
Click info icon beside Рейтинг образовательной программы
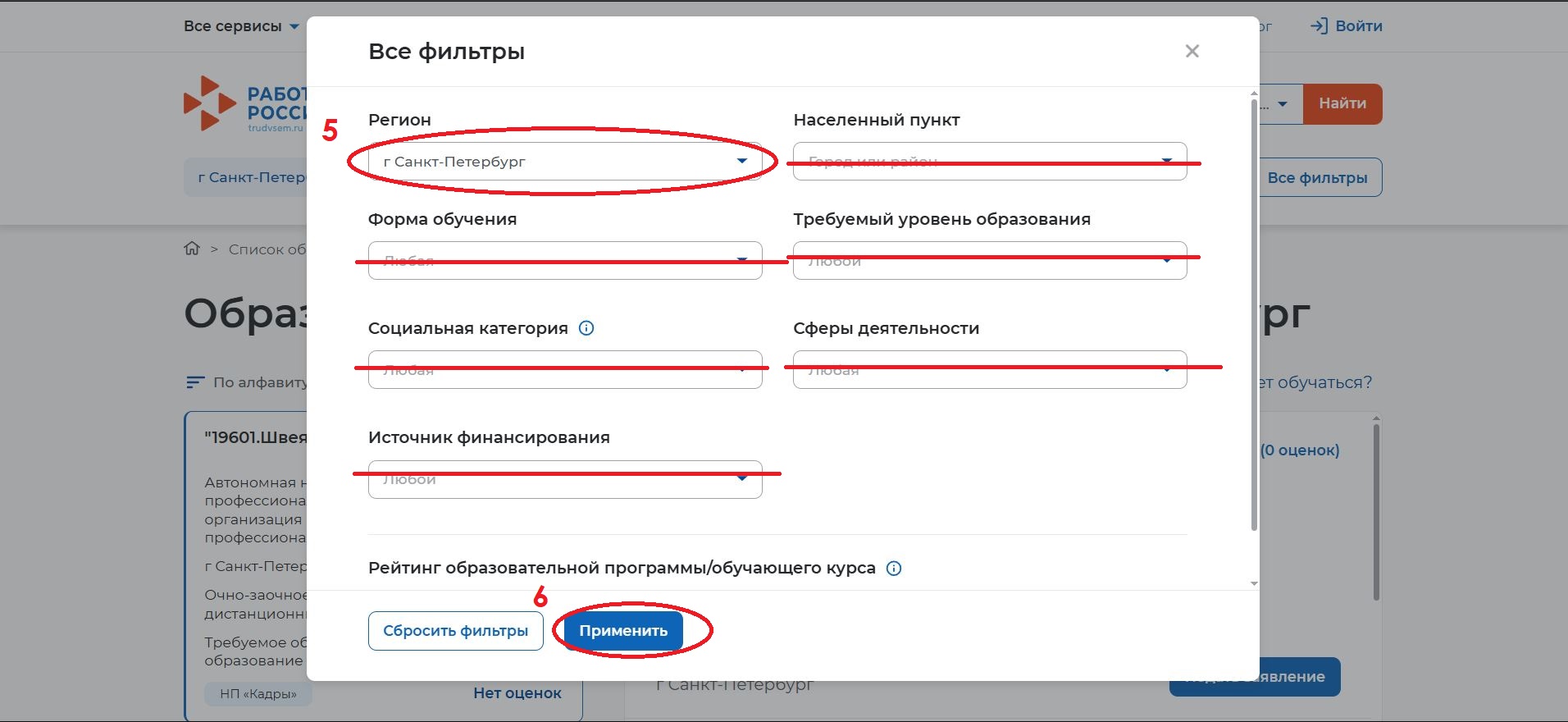tap(894, 569)
